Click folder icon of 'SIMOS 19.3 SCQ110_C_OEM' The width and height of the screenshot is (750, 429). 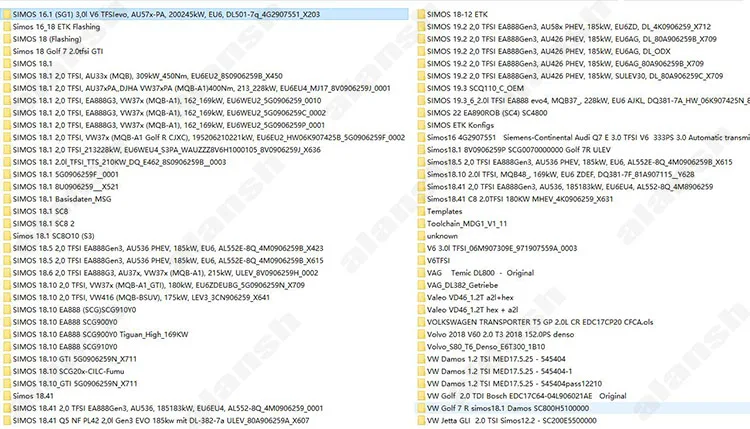[x=421, y=88]
